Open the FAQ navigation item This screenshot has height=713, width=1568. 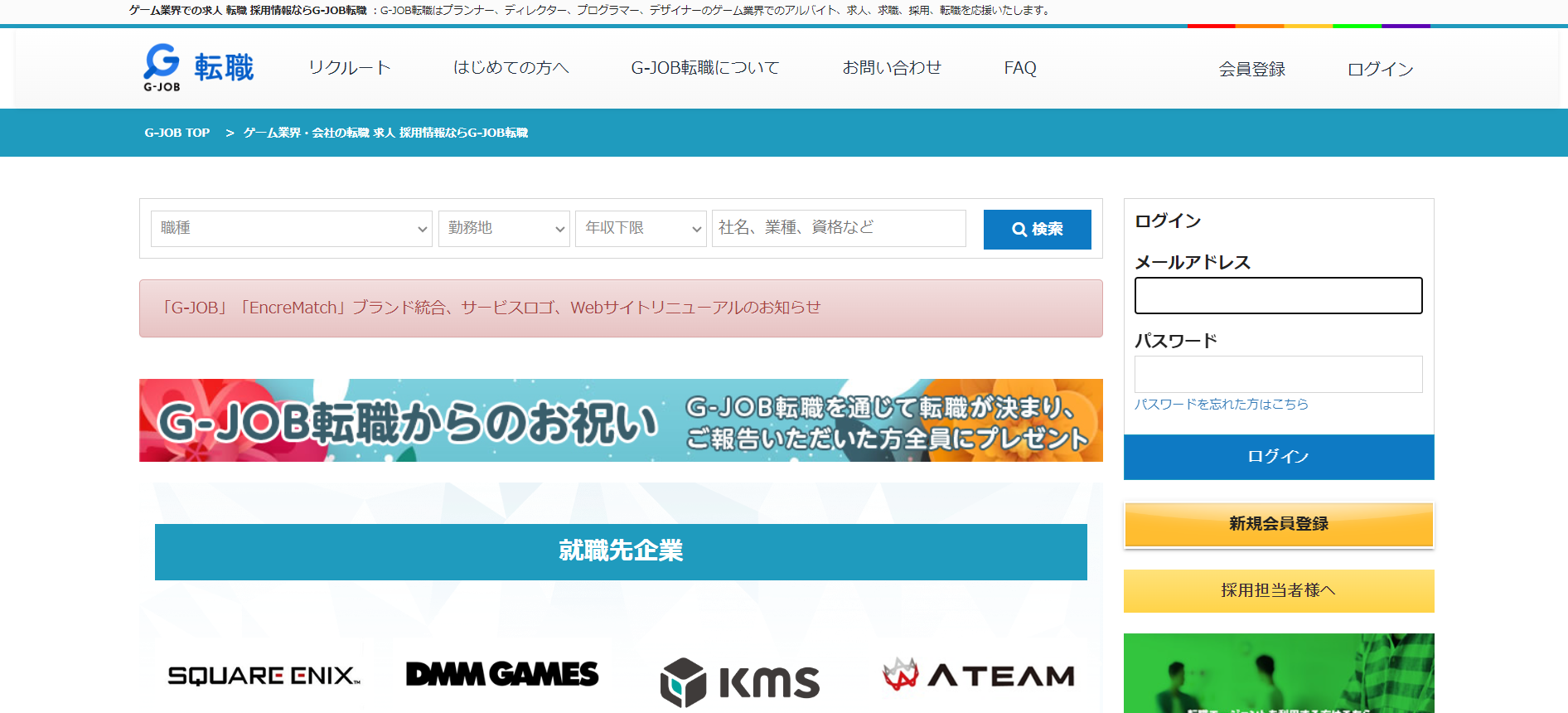click(1019, 68)
